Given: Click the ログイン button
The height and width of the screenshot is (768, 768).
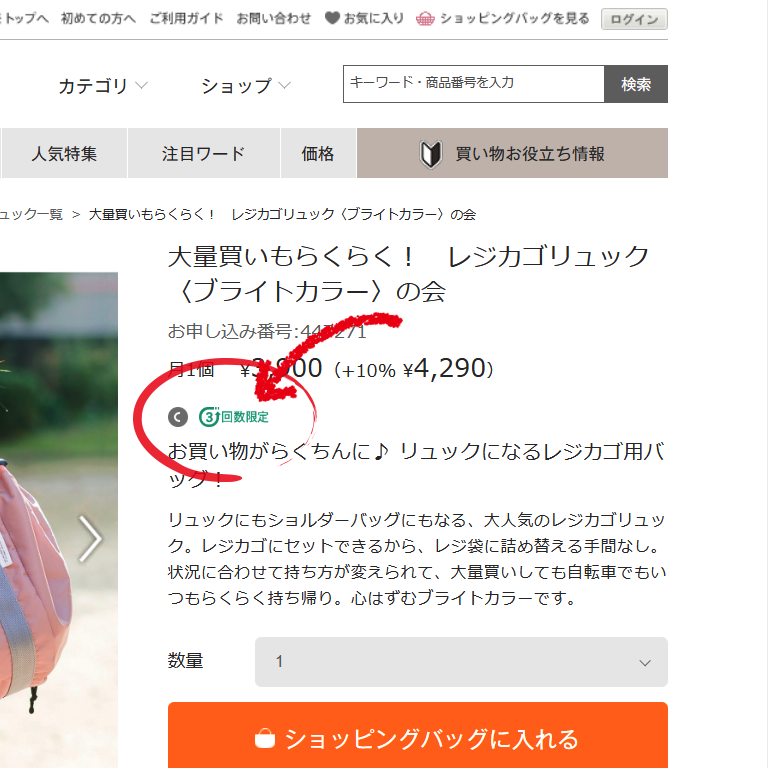Looking at the screenshot, I should pos(634,19).
